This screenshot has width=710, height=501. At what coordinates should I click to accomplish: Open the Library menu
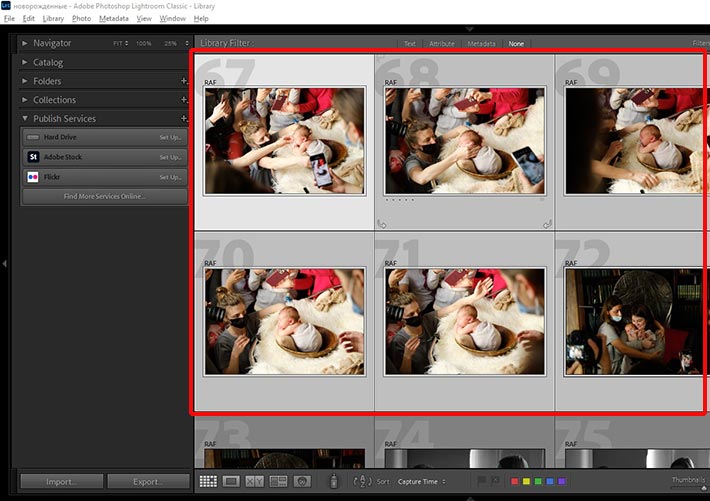click(x=53, y=19)
